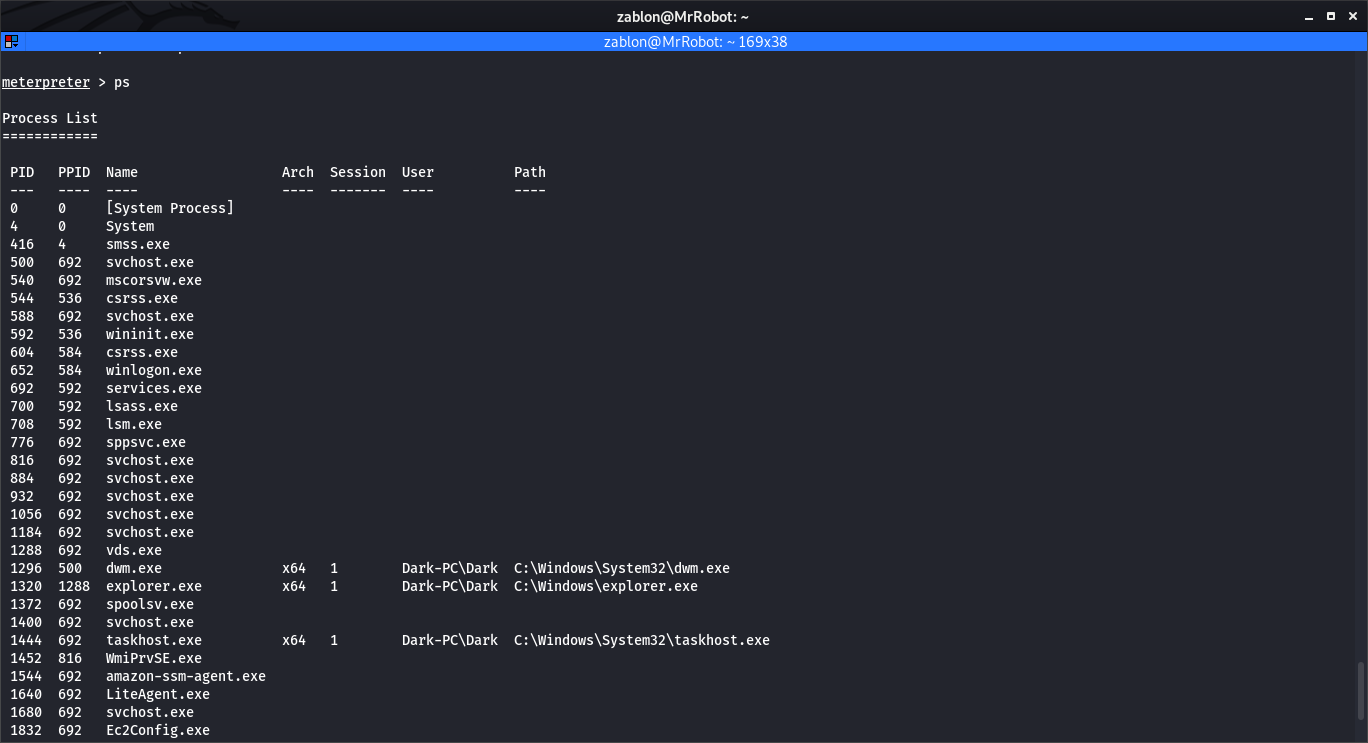Image resolution: width=1368 pixels, height=743 pixels.
Task: Click the PID column header
Action: (22, 172)
